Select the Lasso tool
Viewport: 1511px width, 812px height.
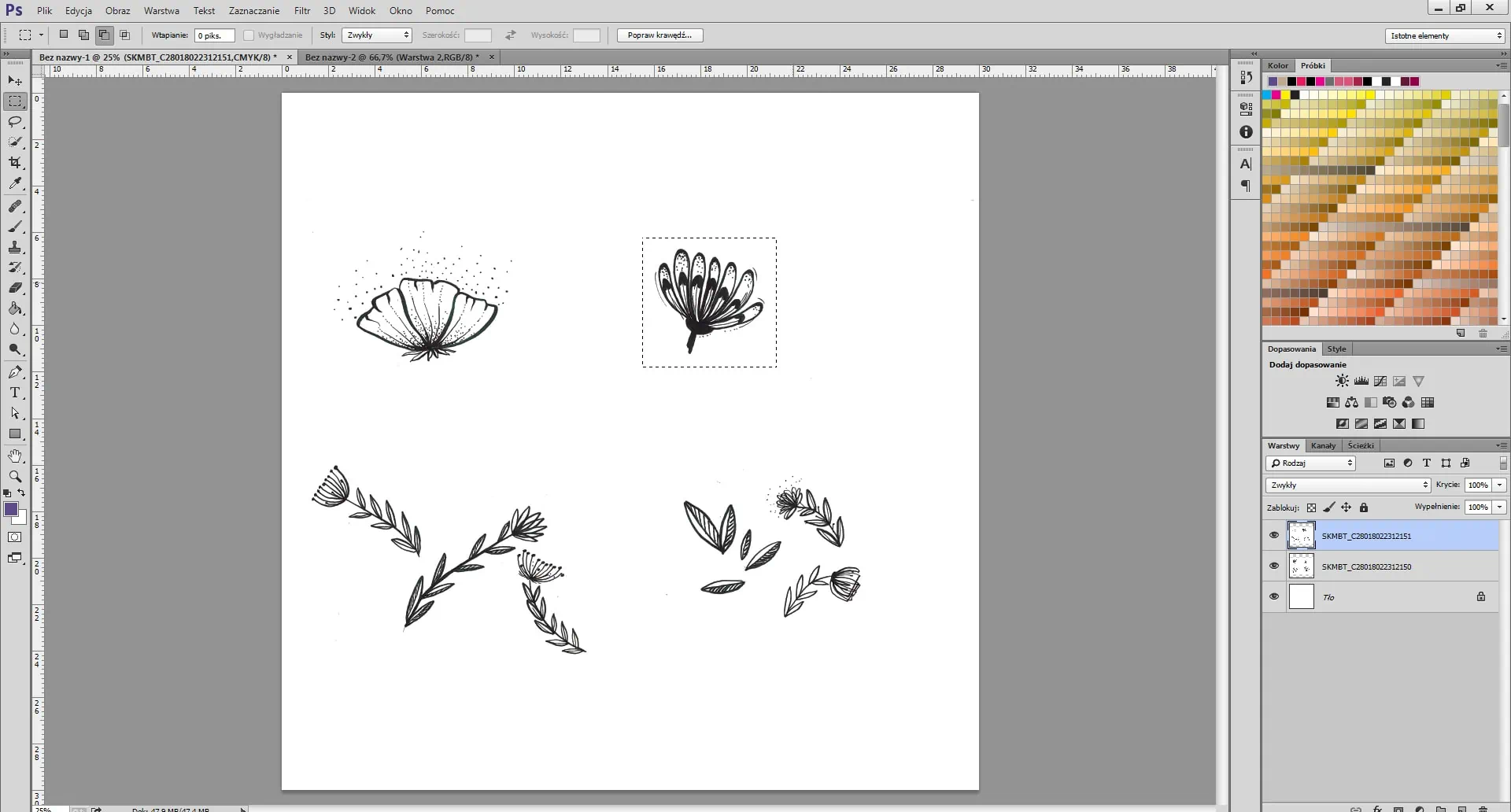pos(15,122)
